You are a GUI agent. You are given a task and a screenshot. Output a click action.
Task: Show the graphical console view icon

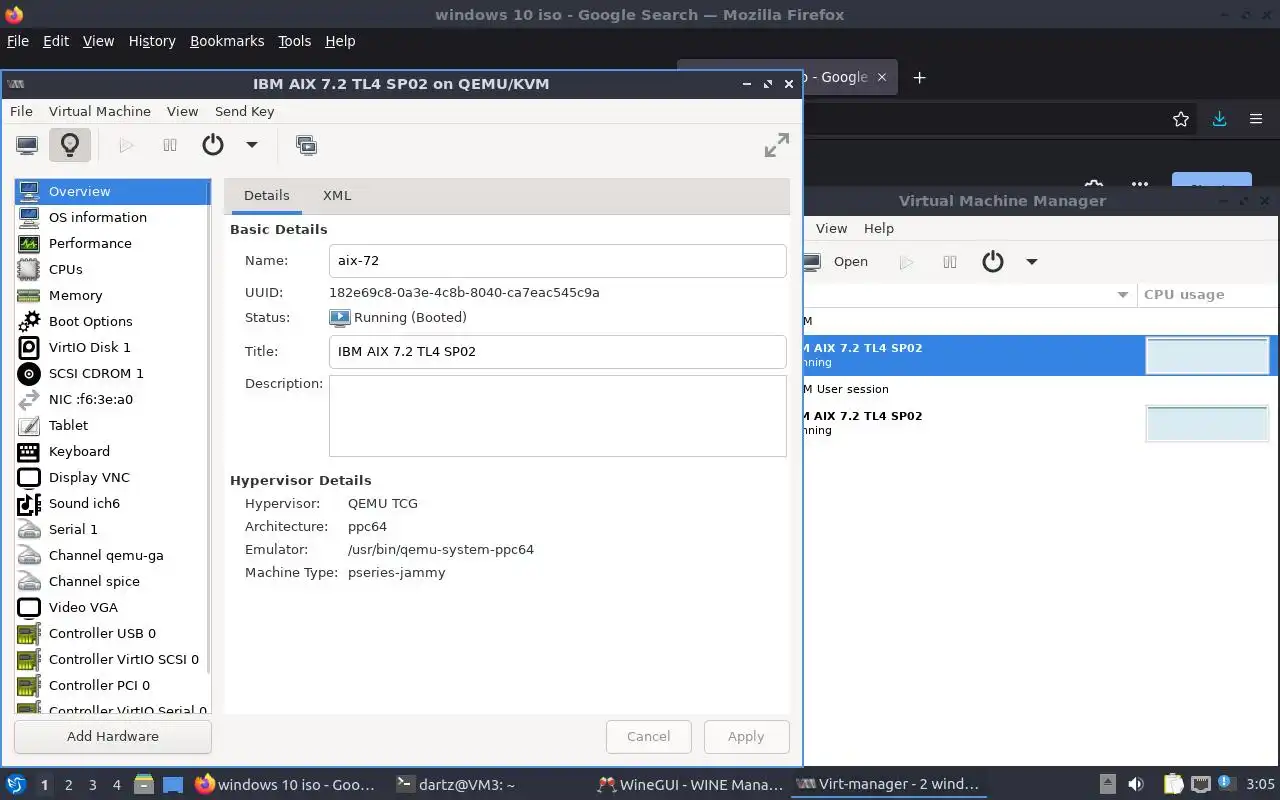[27, 145]
